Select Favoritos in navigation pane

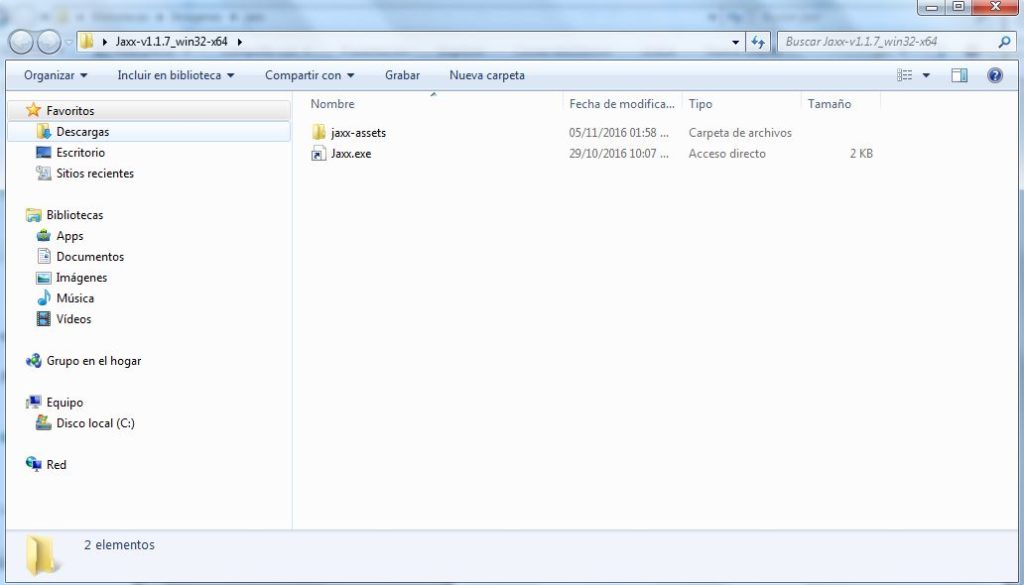(71, 111)
